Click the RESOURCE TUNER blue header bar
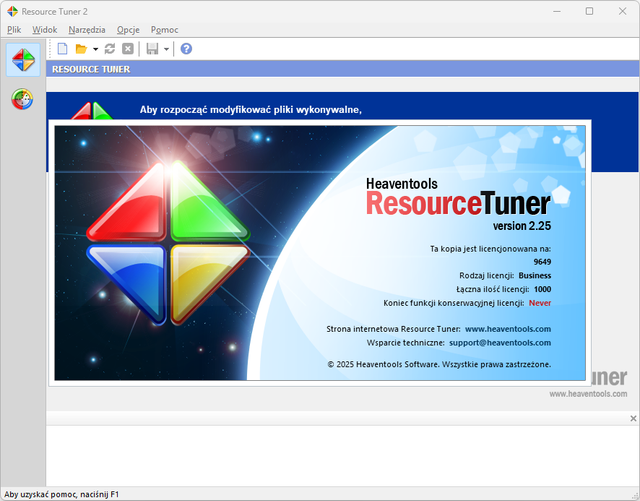 click(x=343, y=69)
